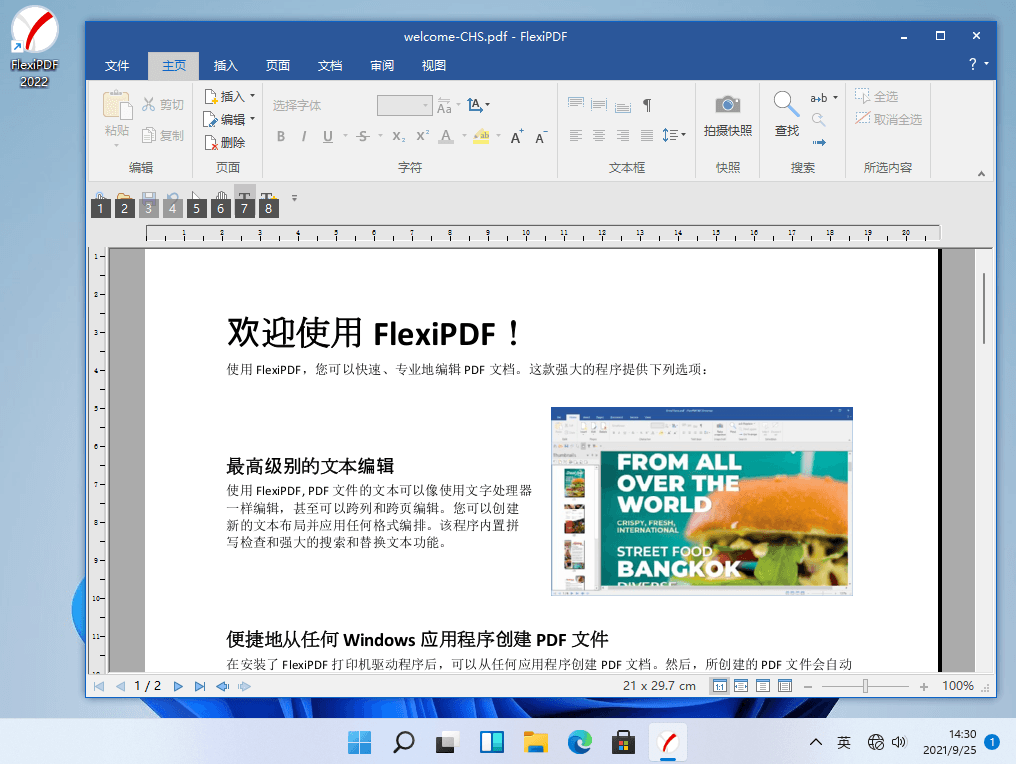Click the go forward view arrow

(244, 686)
